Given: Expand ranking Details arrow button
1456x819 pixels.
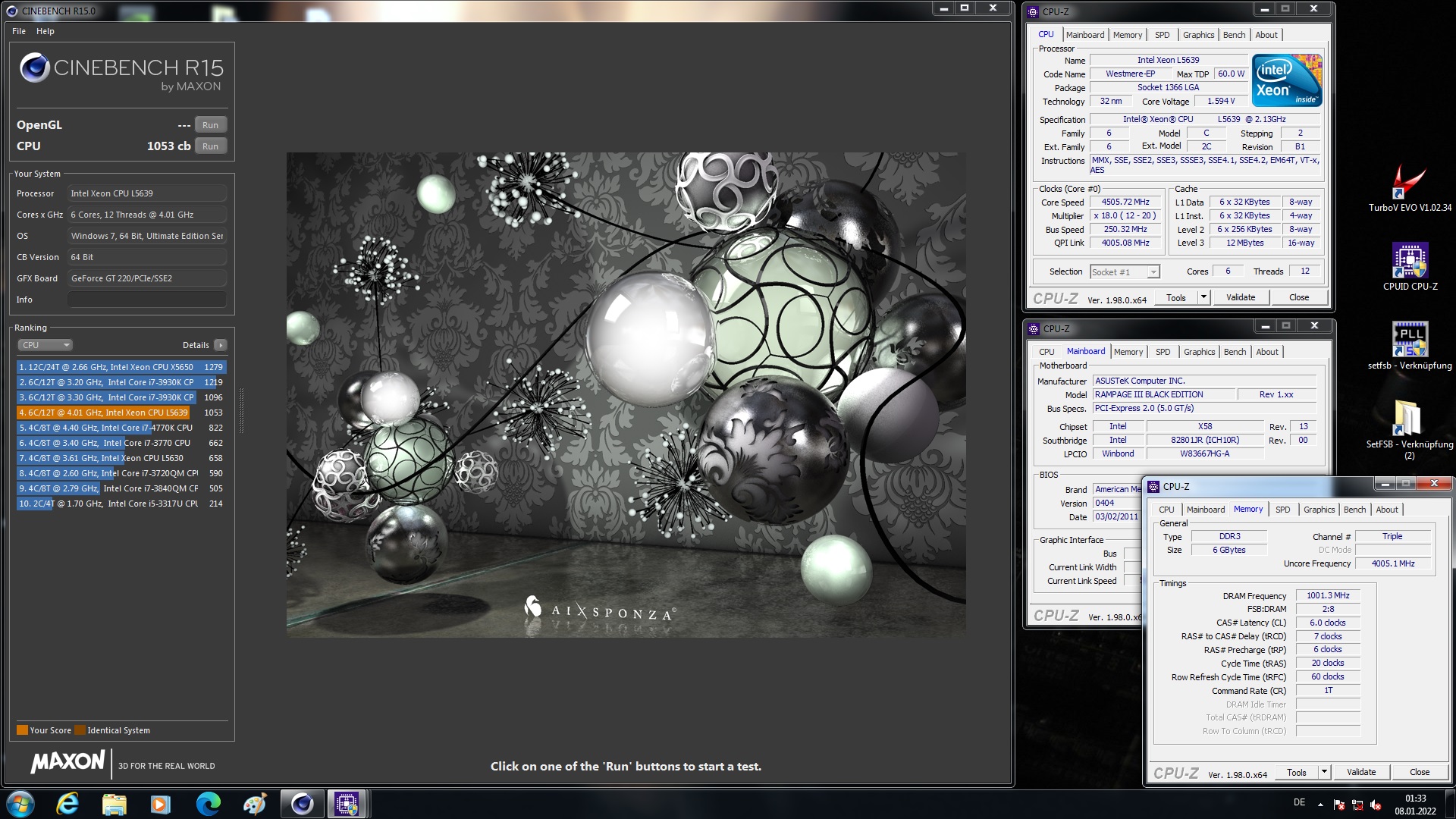Looking at the screenshot, I should coord(221,345).
